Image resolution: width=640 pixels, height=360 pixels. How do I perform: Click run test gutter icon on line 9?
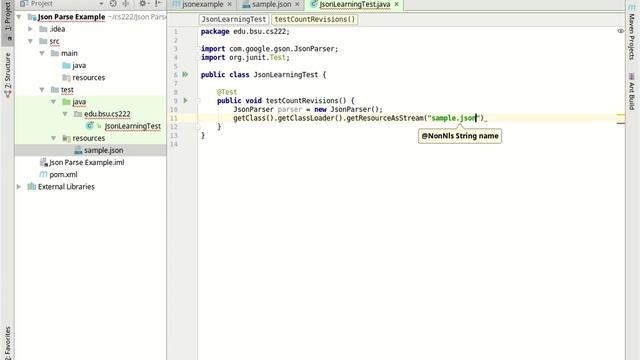point(185,100)
